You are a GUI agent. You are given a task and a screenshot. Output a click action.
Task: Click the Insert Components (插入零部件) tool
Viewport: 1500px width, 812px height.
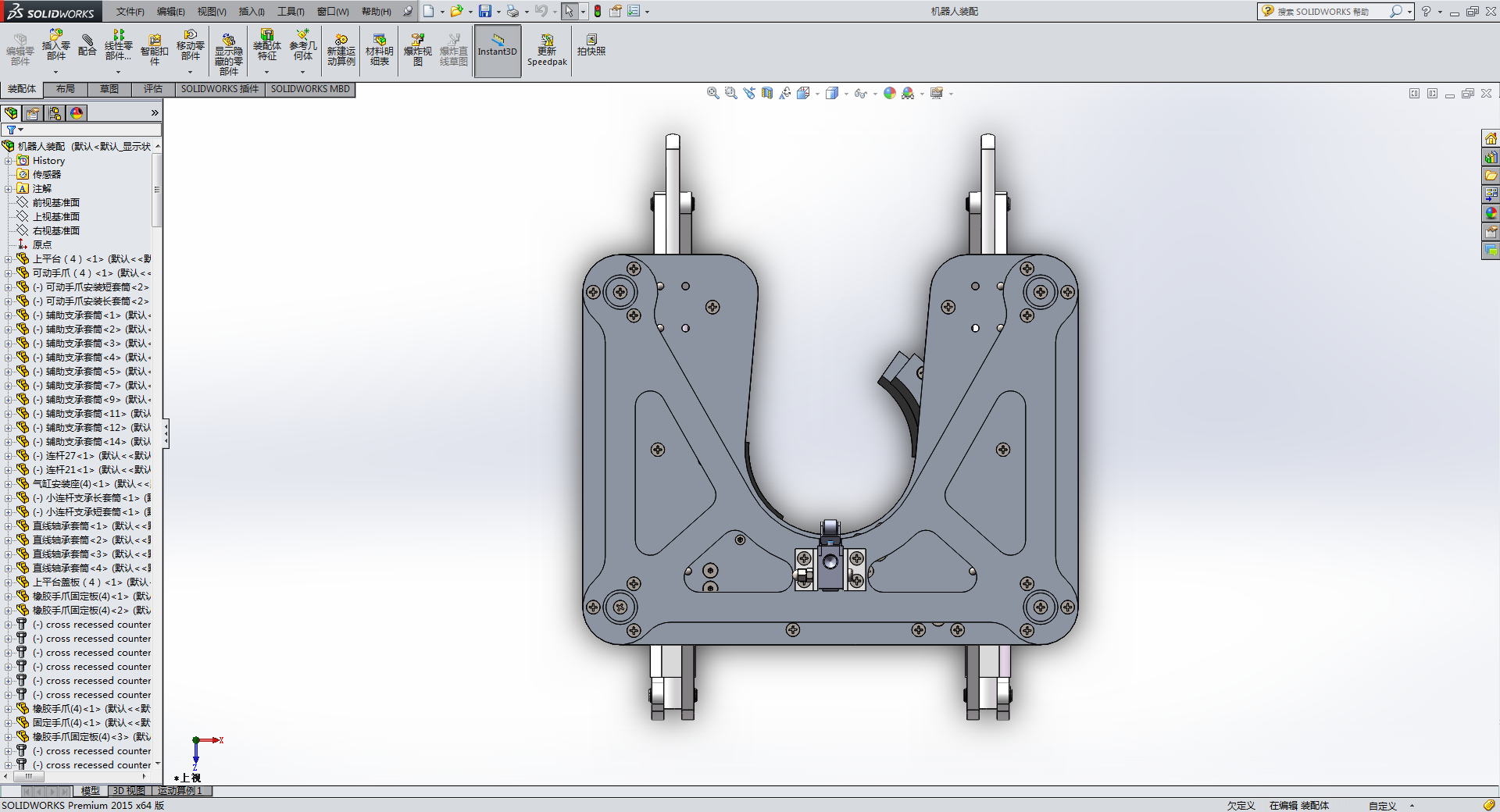click(55, 45)
